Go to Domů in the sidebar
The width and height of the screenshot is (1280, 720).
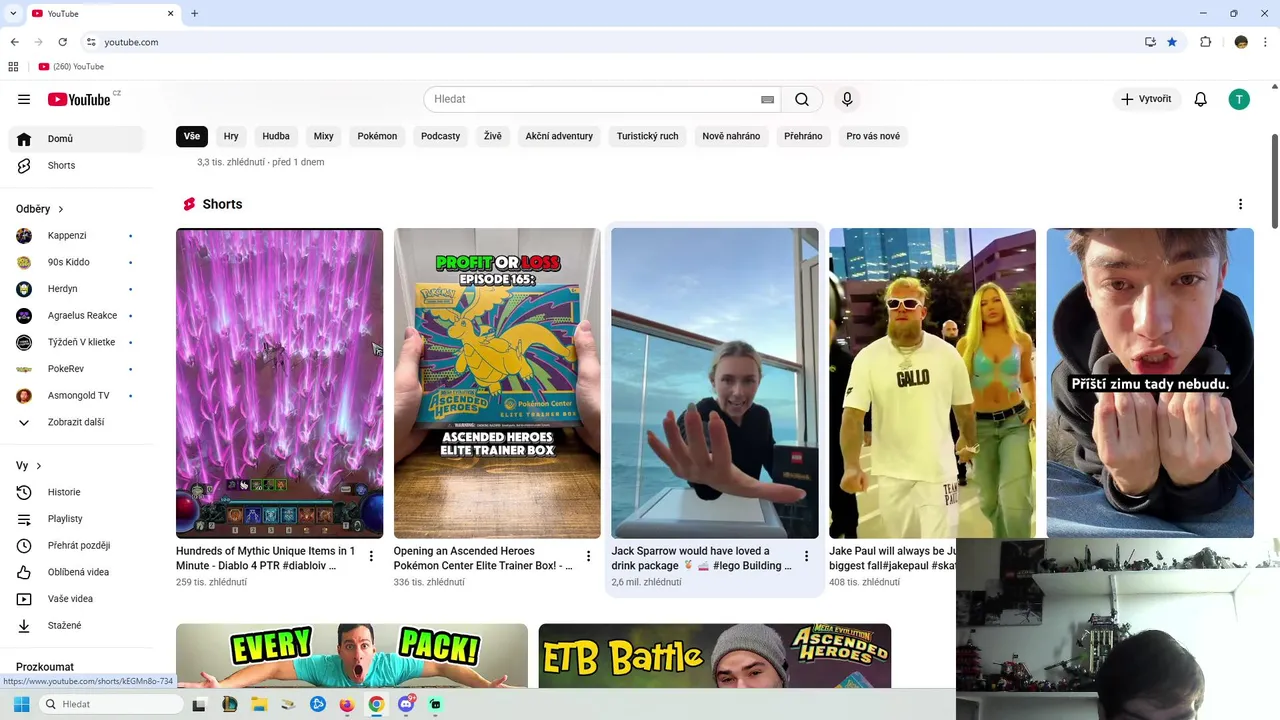76,139
